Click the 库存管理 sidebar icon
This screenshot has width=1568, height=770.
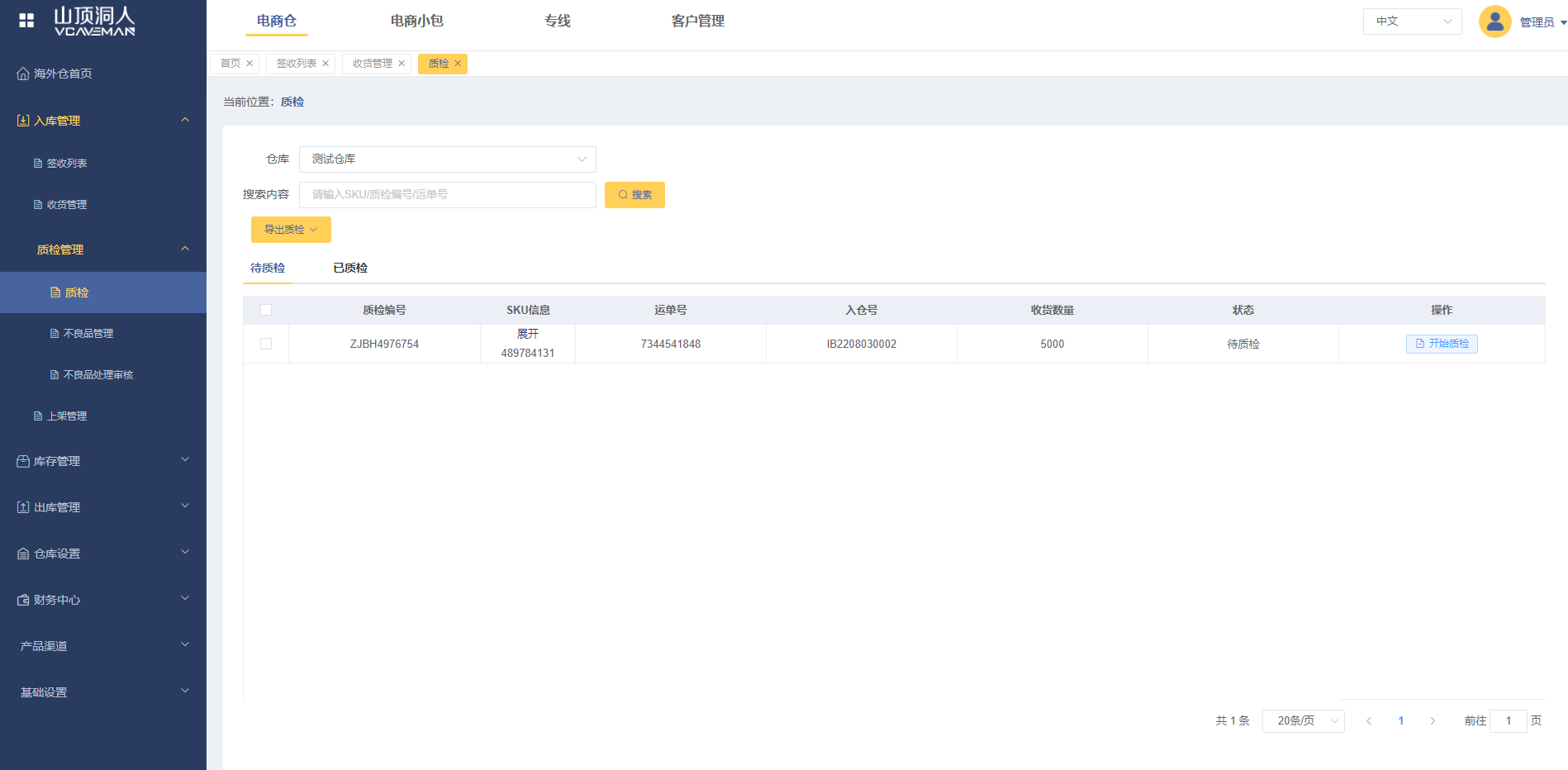[x=23, y=461]
